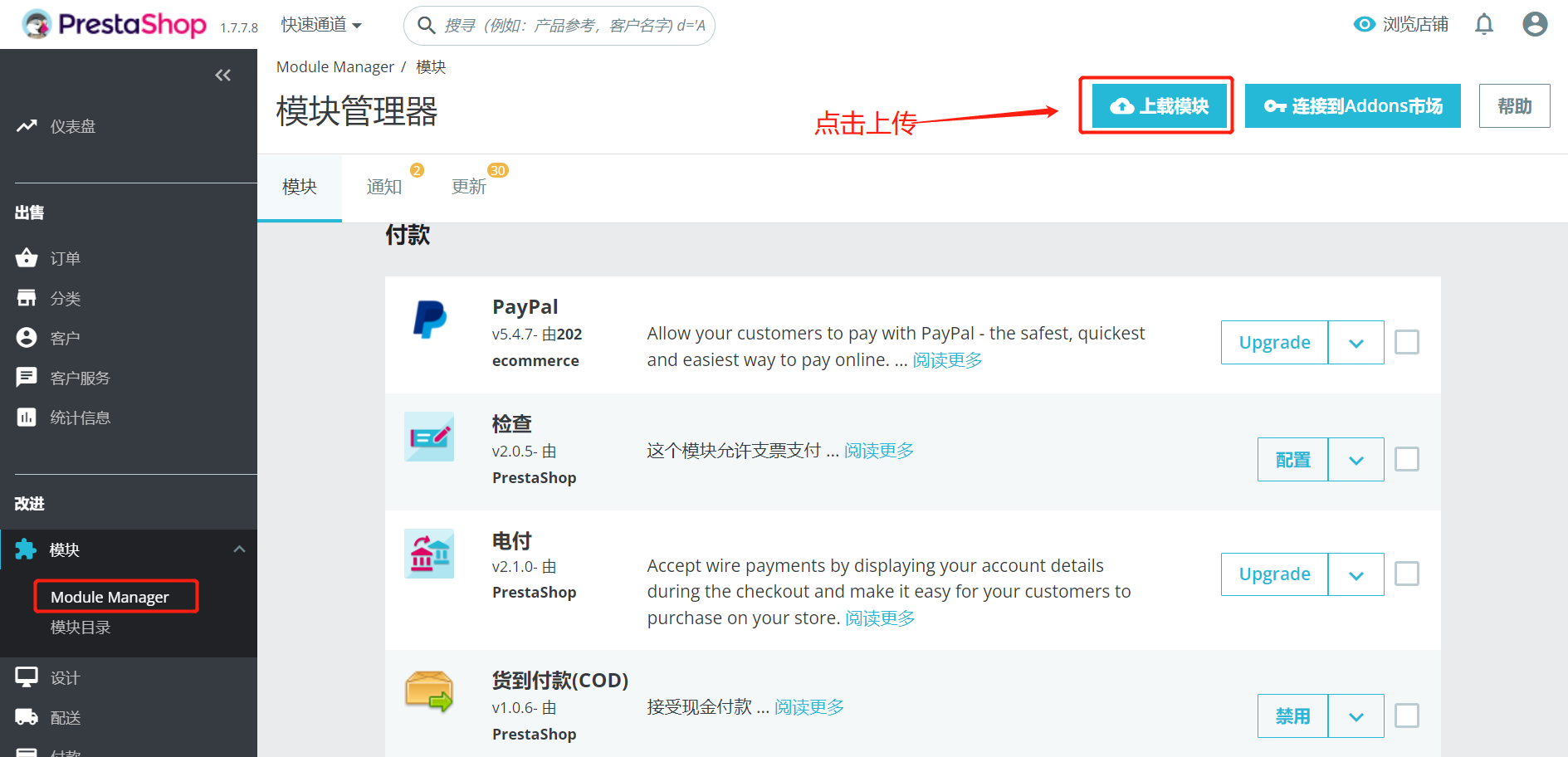Click 配置 button for 检查 module
Viewport: 1568px width, 757px height.
1293,460
